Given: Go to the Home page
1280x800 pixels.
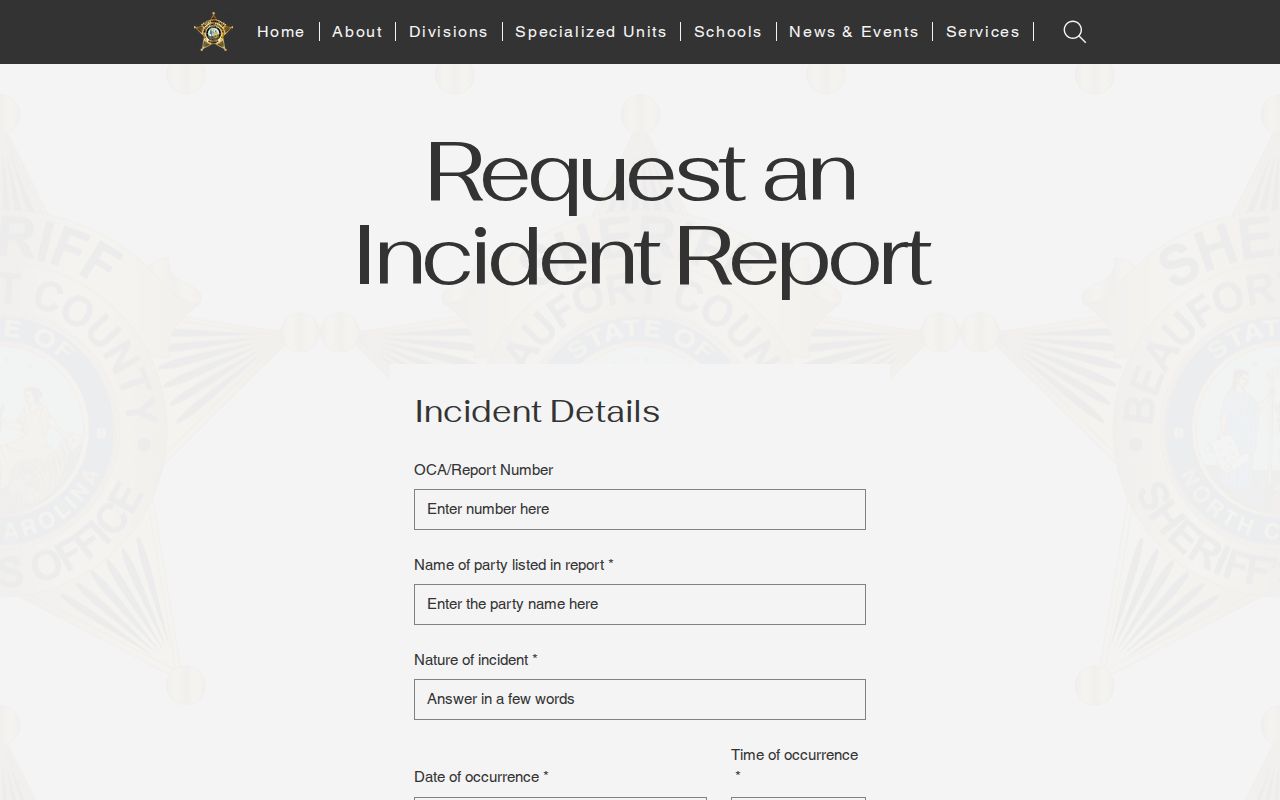Looking at the screenshot, I should point(281,32).
